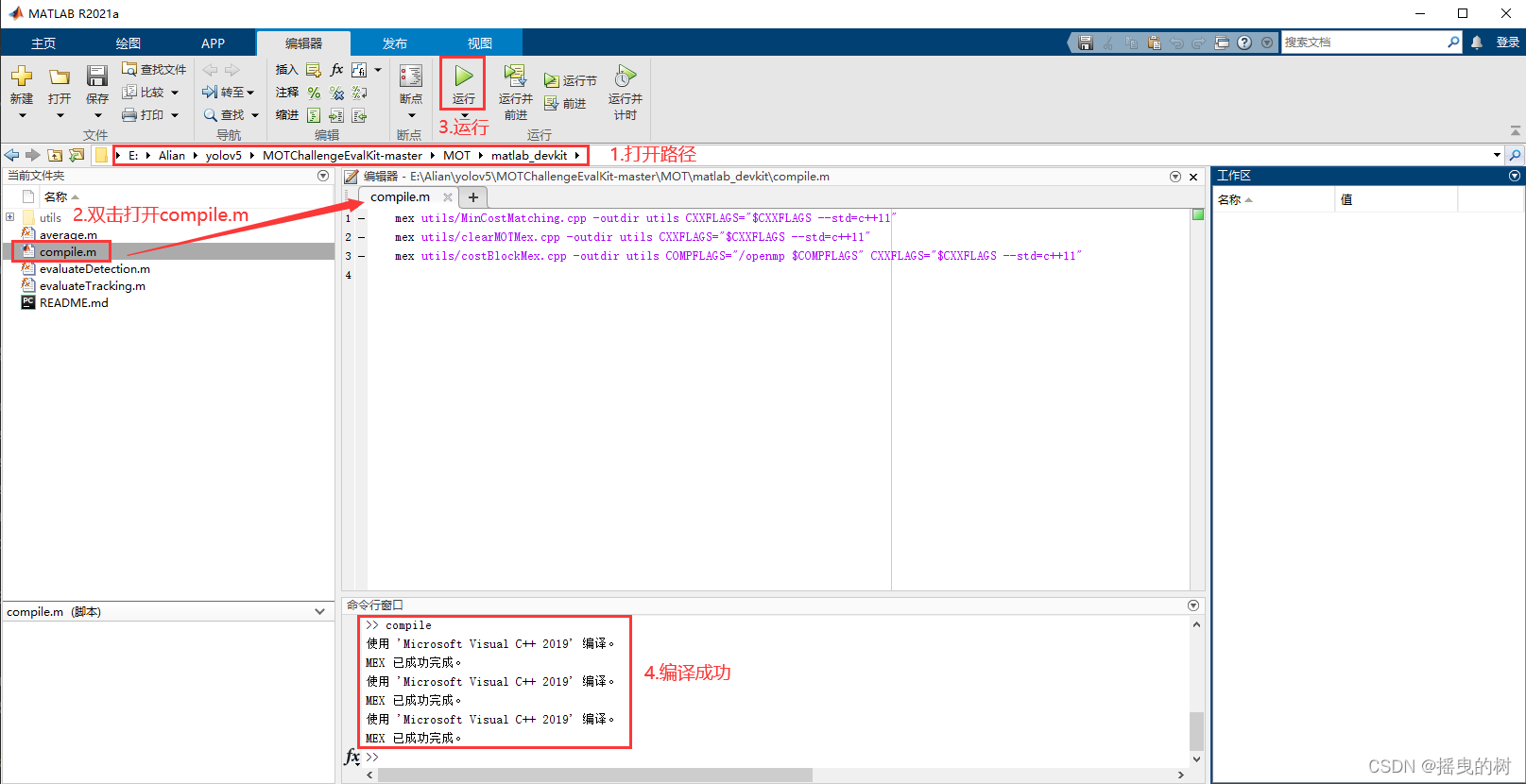Screen dimensions: 1526x784
Task: Expand the utils folder tree node
Action: (x=10, y=217)
